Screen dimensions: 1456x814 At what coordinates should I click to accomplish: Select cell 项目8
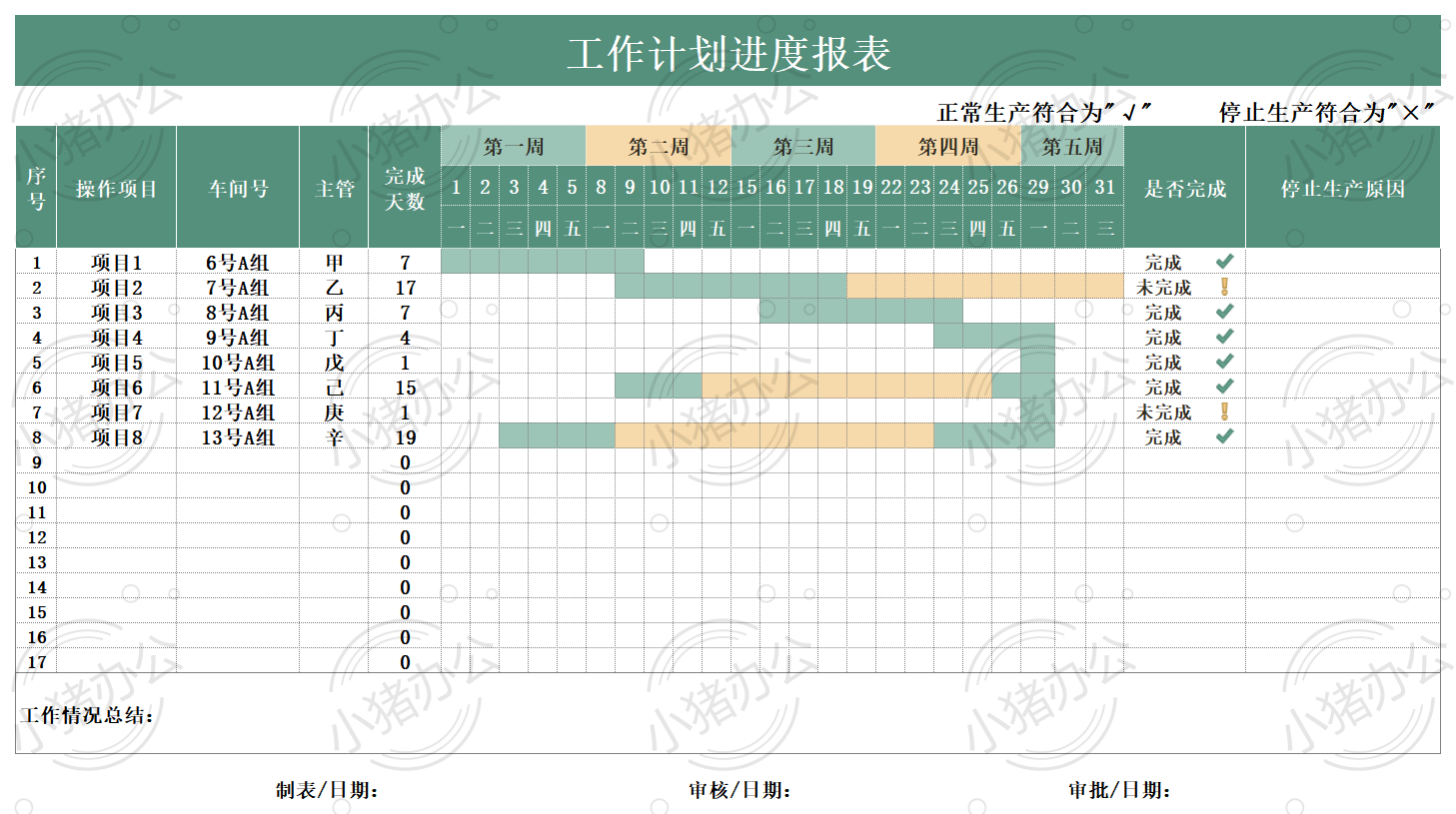pyautogui.click(x=117, y=436)
